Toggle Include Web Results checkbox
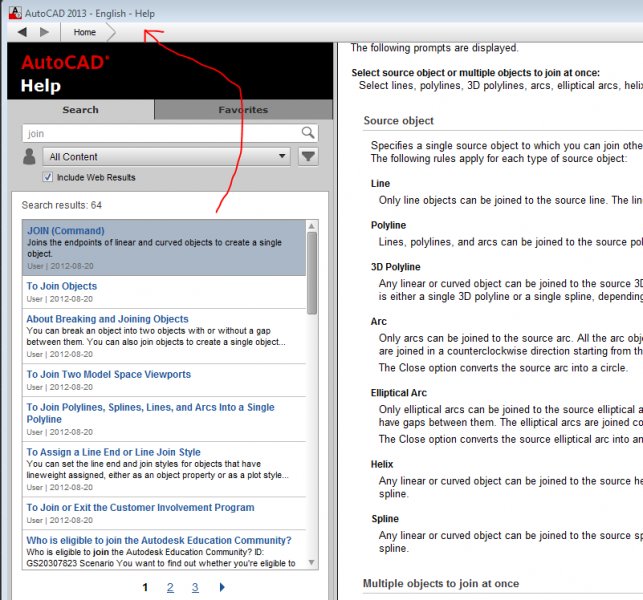 tap(48, 177)
